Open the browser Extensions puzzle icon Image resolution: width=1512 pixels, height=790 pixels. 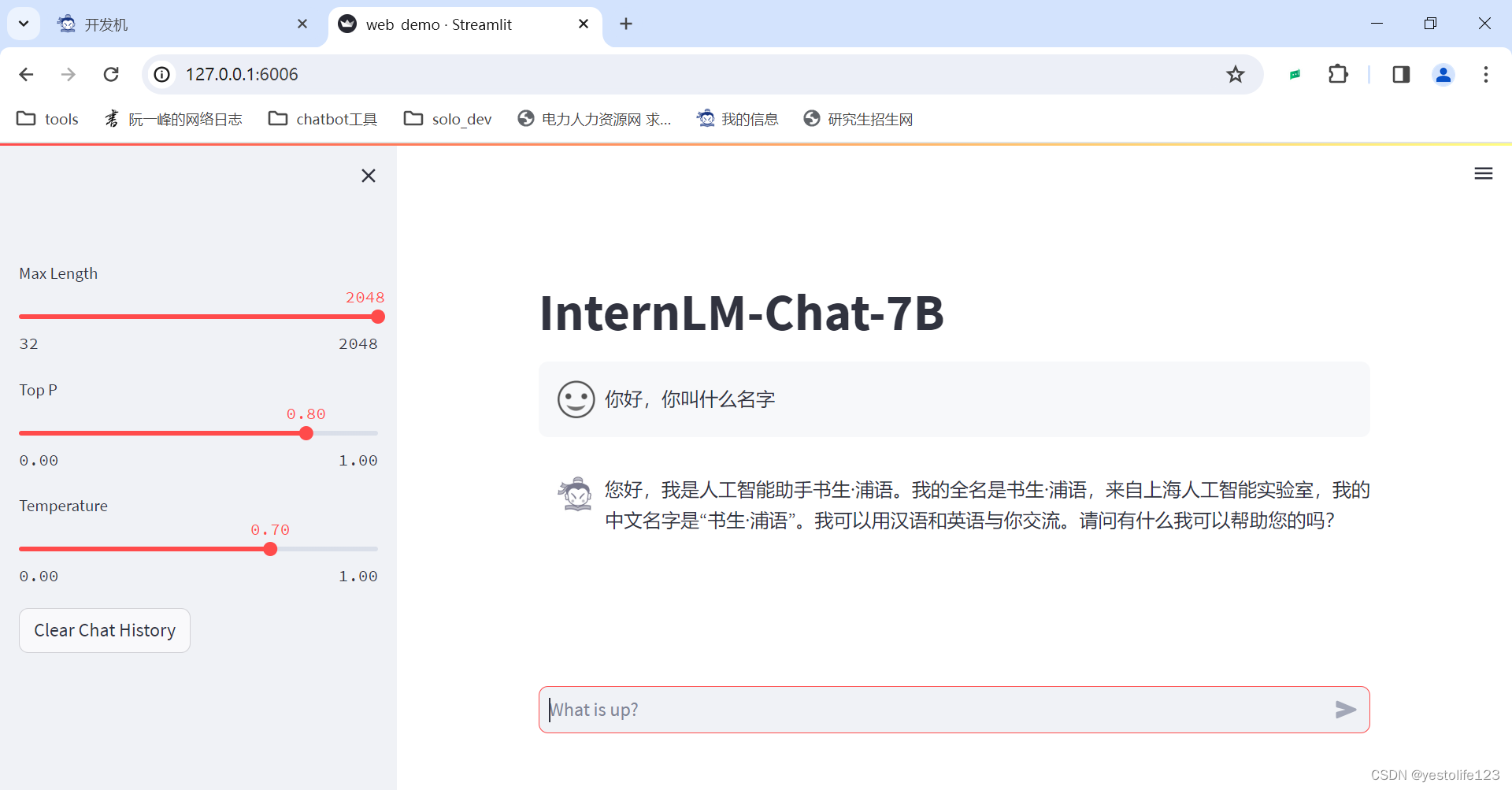click(x=1338, y=74)
